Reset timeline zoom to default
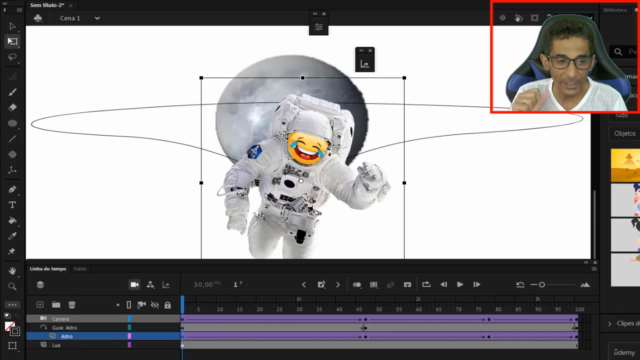This screenshot has height=360, width=640. click(520, 285)
